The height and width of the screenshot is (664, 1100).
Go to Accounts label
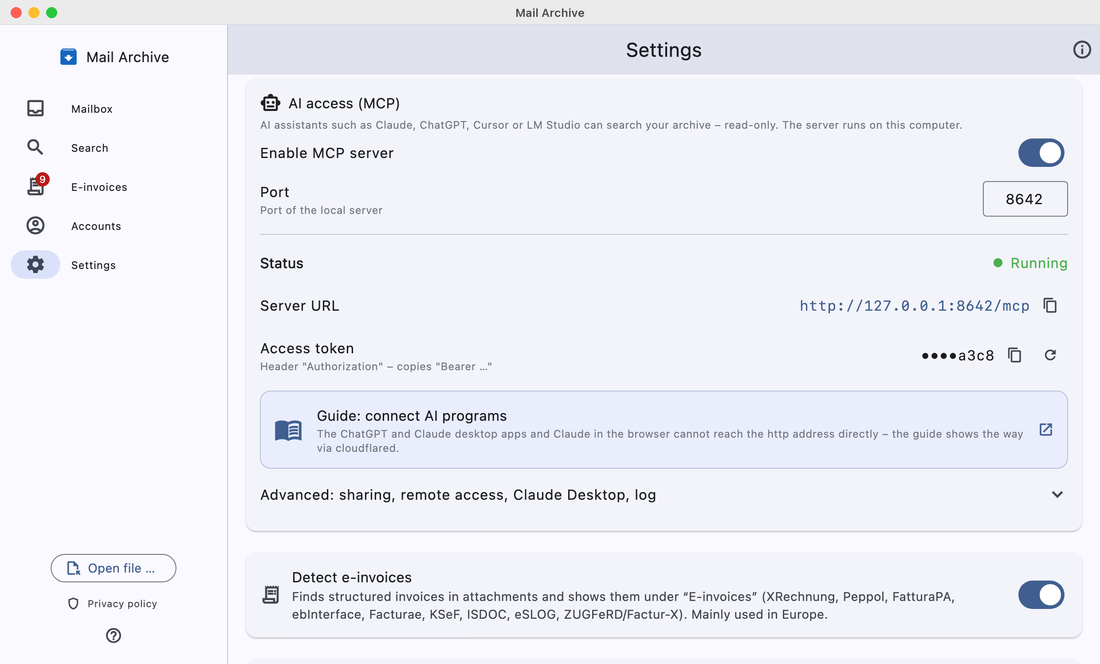(x=95, y=226)
